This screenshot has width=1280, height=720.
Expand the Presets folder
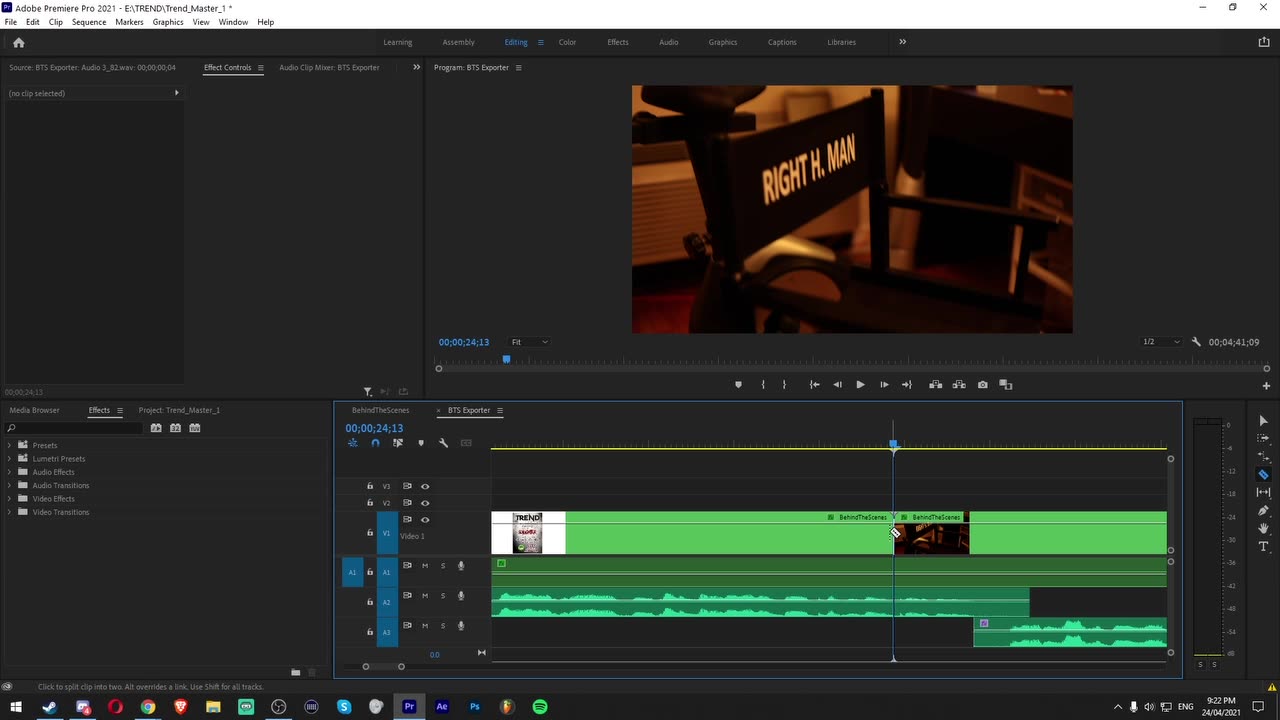coord(10,445)
